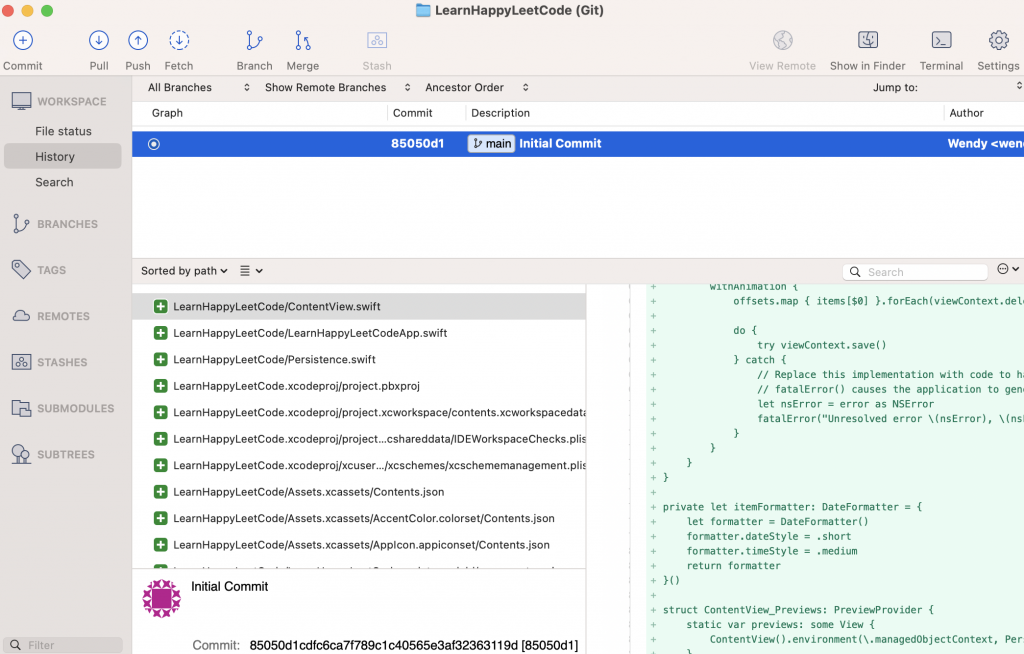The image size is (1024, 654).
Task: Click the main branch label tag
Action: [x=491, y=144]
